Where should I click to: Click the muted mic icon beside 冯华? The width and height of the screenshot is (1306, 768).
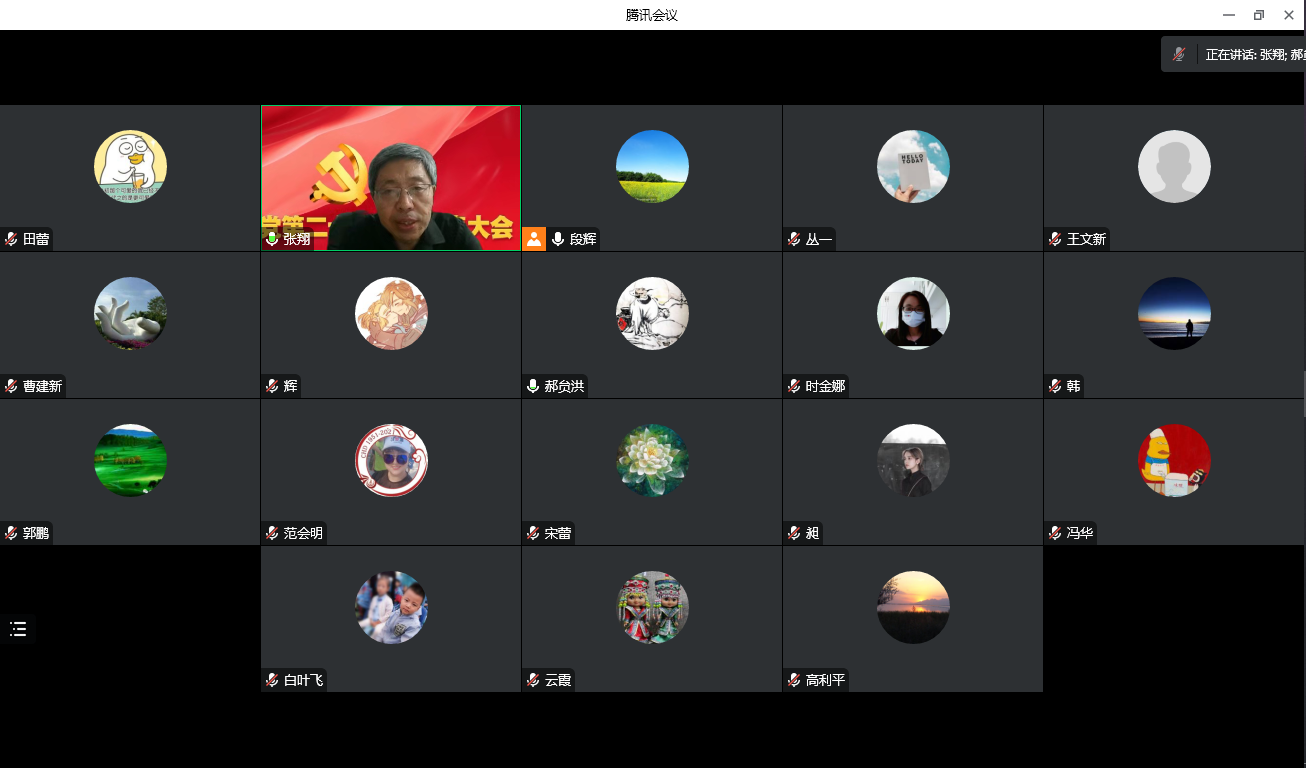click(x=1055, y=533)
